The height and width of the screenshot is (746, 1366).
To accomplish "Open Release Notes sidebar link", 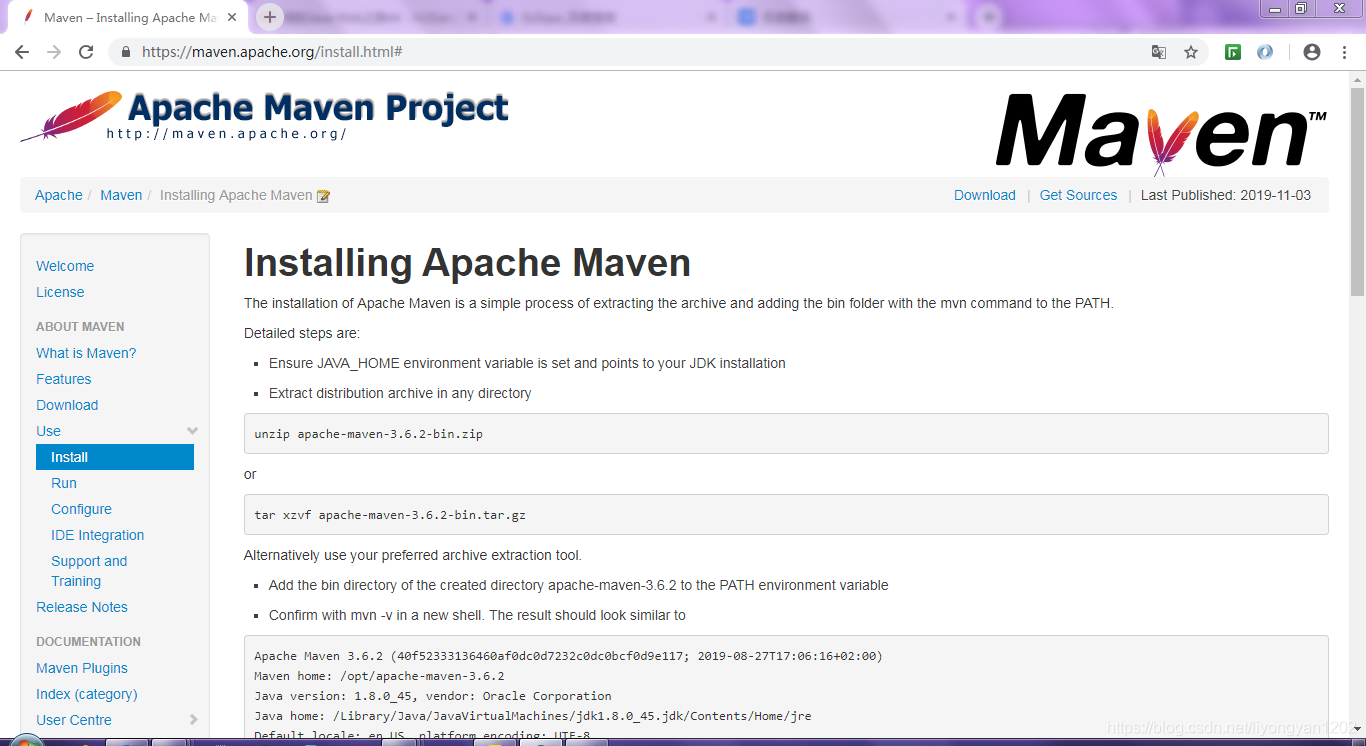I will click(x=82, y=607).
